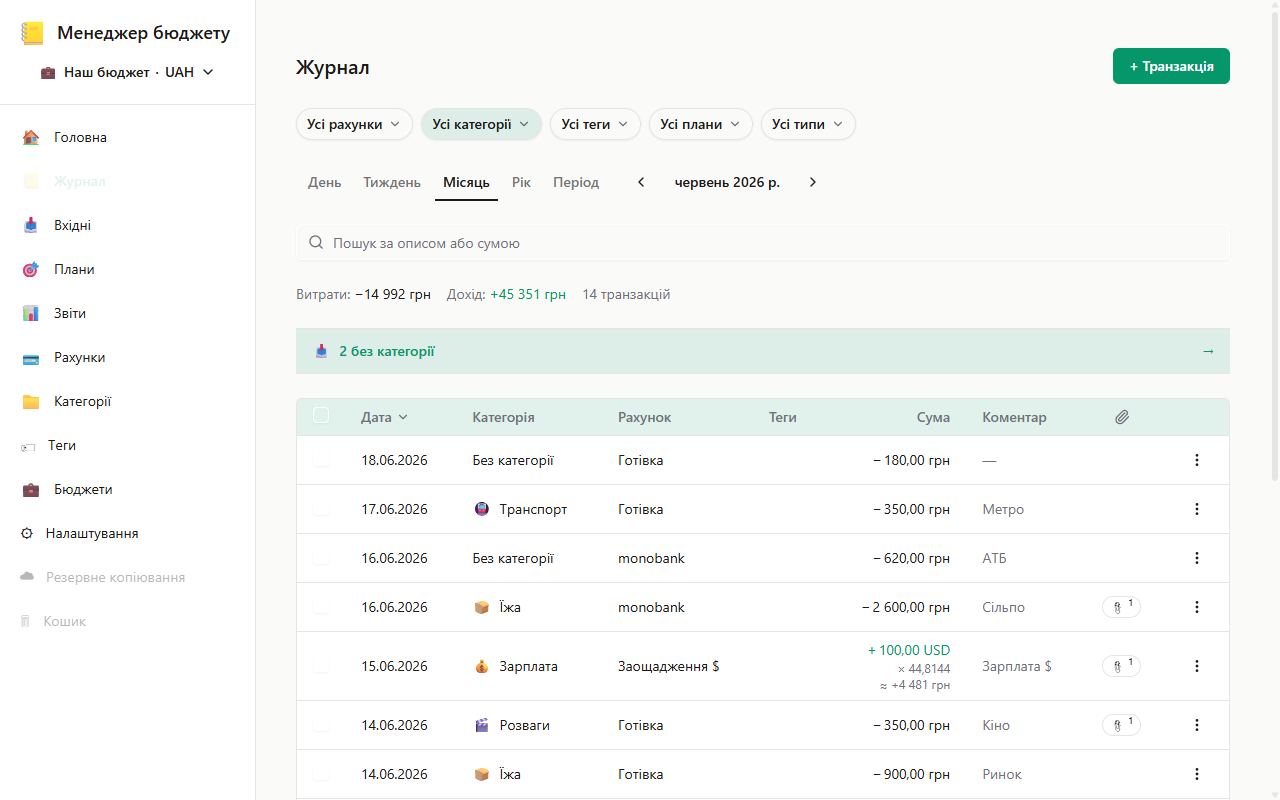Viewport: 1280px width, 800px height.
Task: Switch to Рік view tab
Action: point(521,182)
